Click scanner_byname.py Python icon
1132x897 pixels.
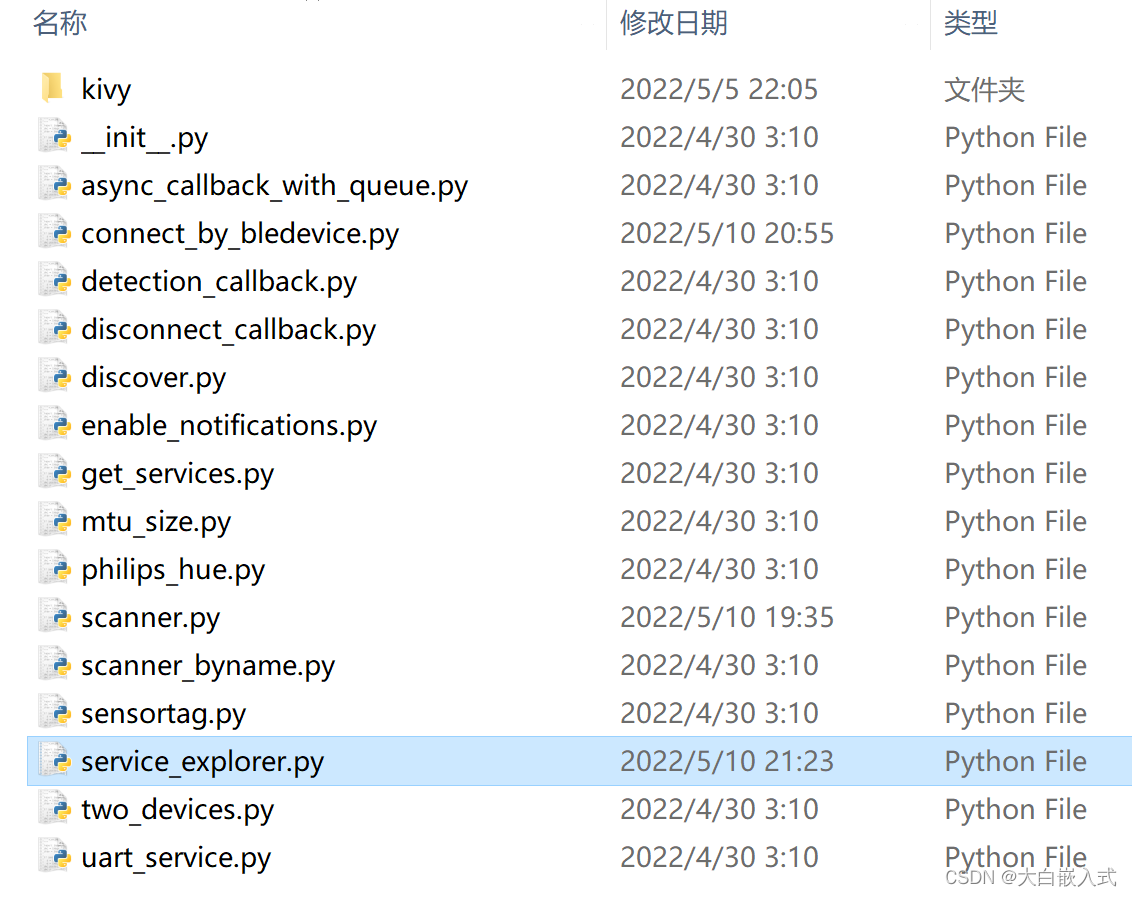[55, 665]
